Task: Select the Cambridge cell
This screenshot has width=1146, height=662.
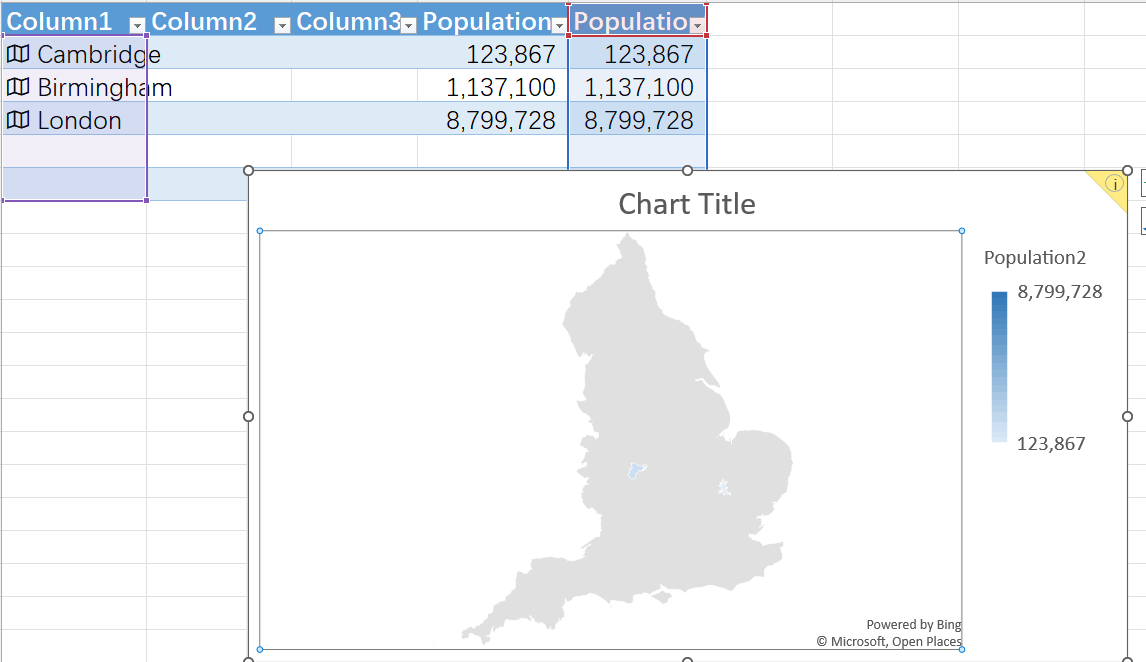Action: pos(74,53)
